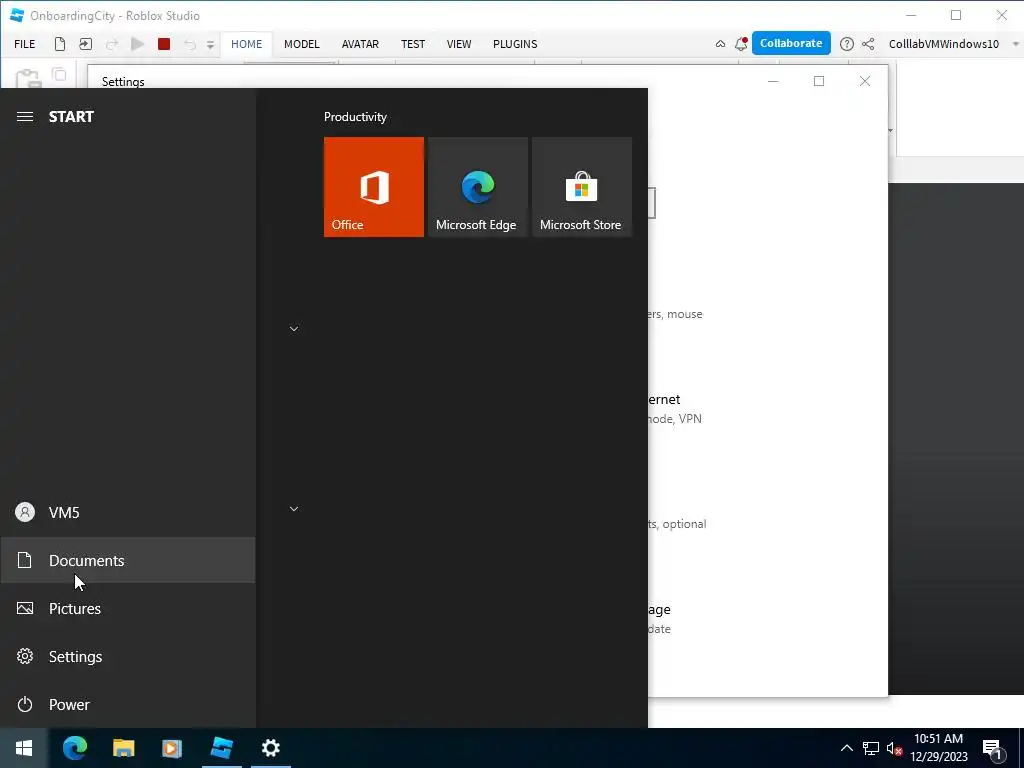This screenshot has height=768, width=1024.
Task: Switch to Roblox Studio on the taskbar
Action: [221, 748]
